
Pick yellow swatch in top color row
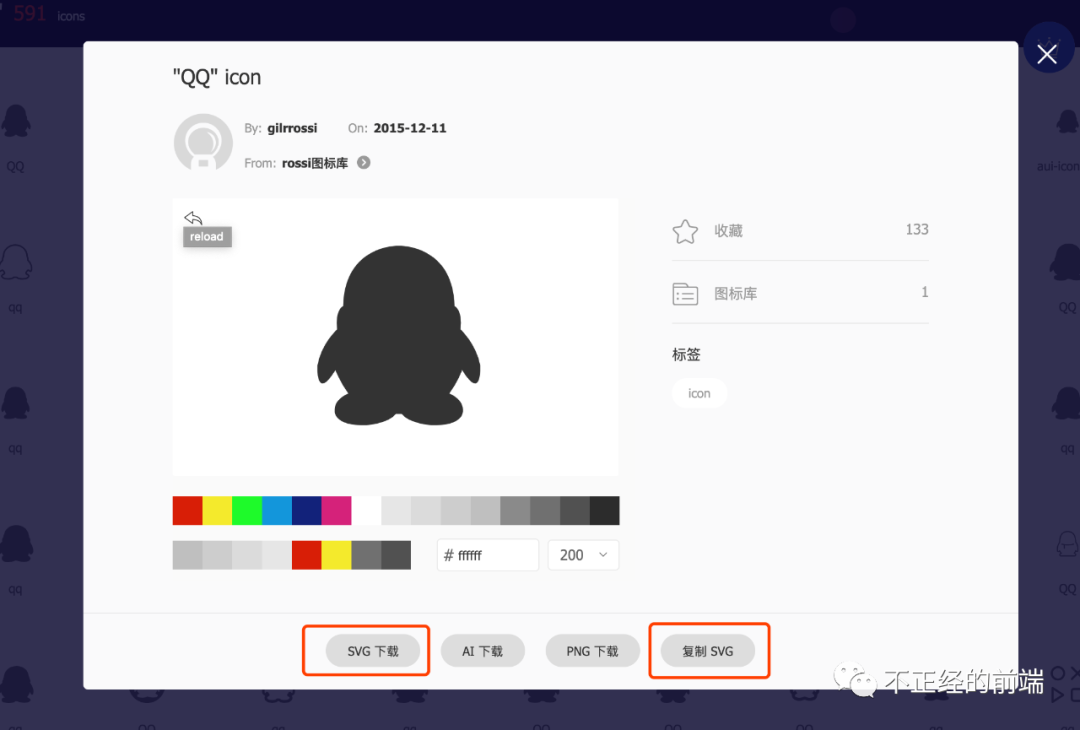coord(217,510)
